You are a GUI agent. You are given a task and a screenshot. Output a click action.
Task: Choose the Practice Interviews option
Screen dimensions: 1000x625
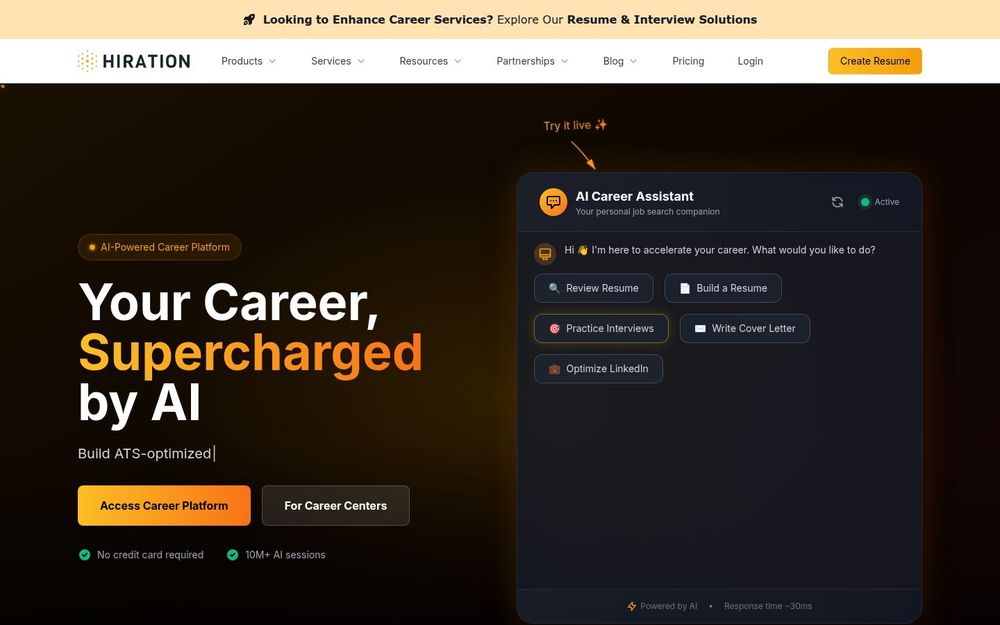pos(601,328)
